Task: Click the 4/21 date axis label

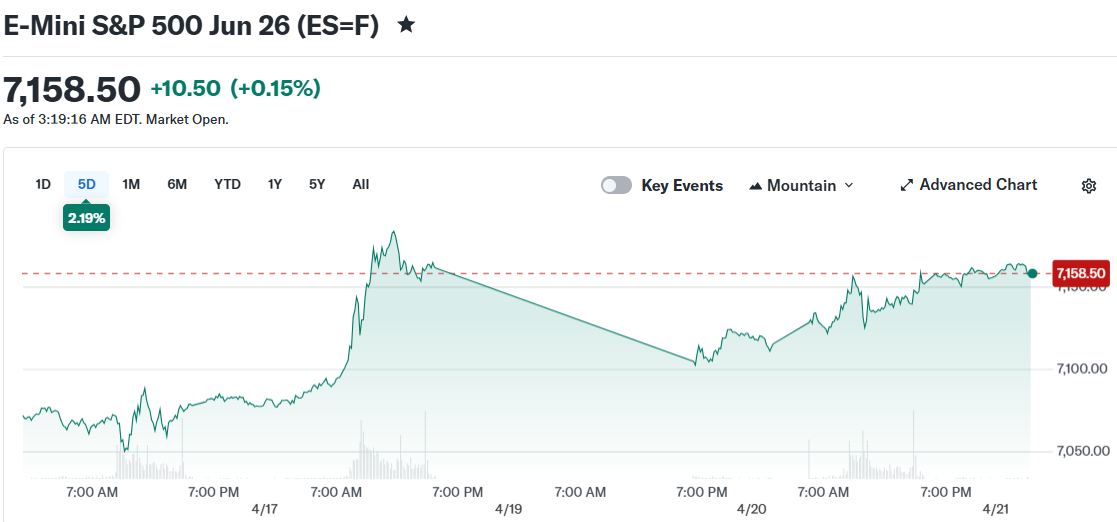Action: tap(995, 510)
